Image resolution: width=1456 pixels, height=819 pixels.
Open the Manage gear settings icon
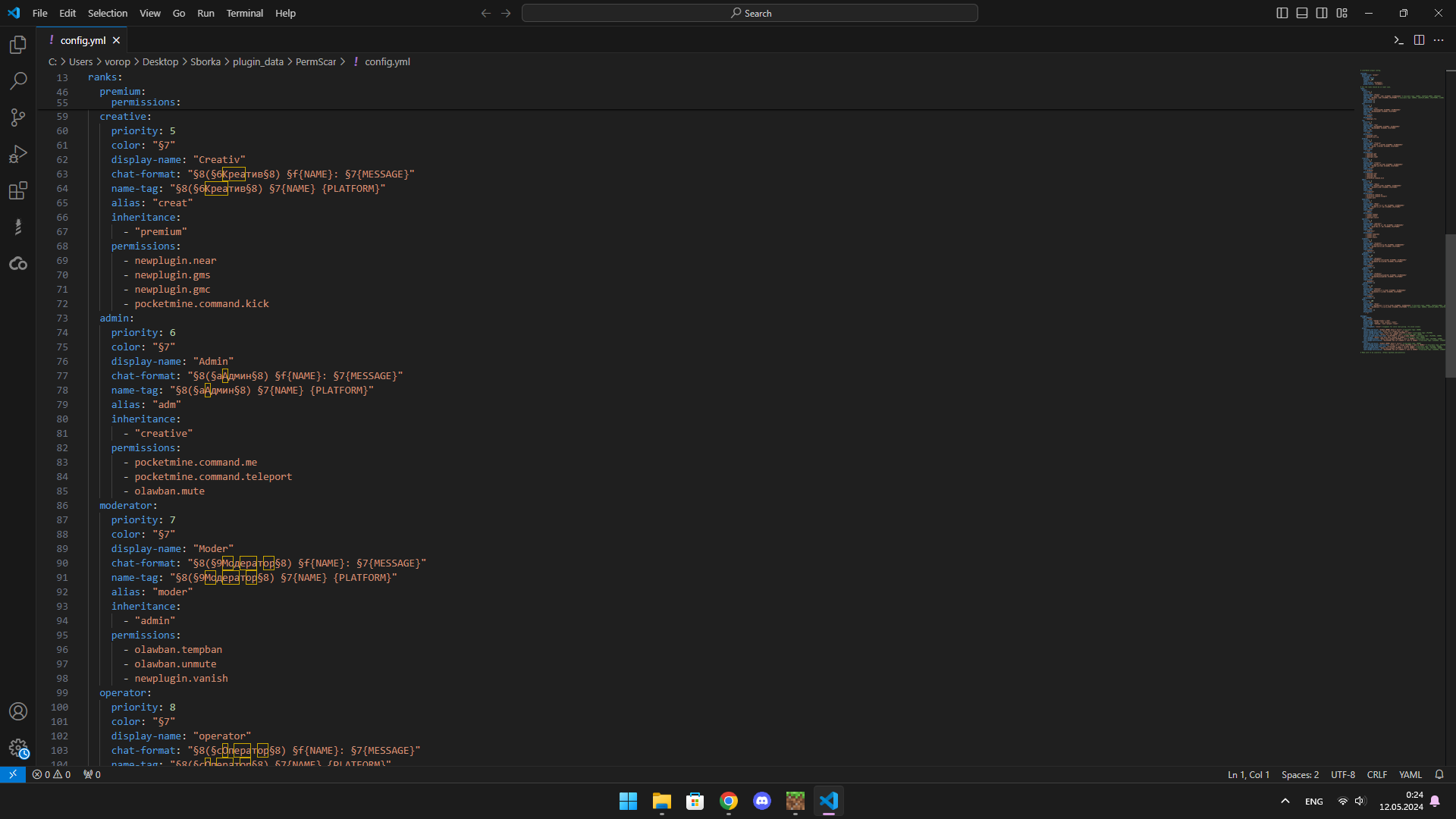pyautogui.click(x=18, y=748)
